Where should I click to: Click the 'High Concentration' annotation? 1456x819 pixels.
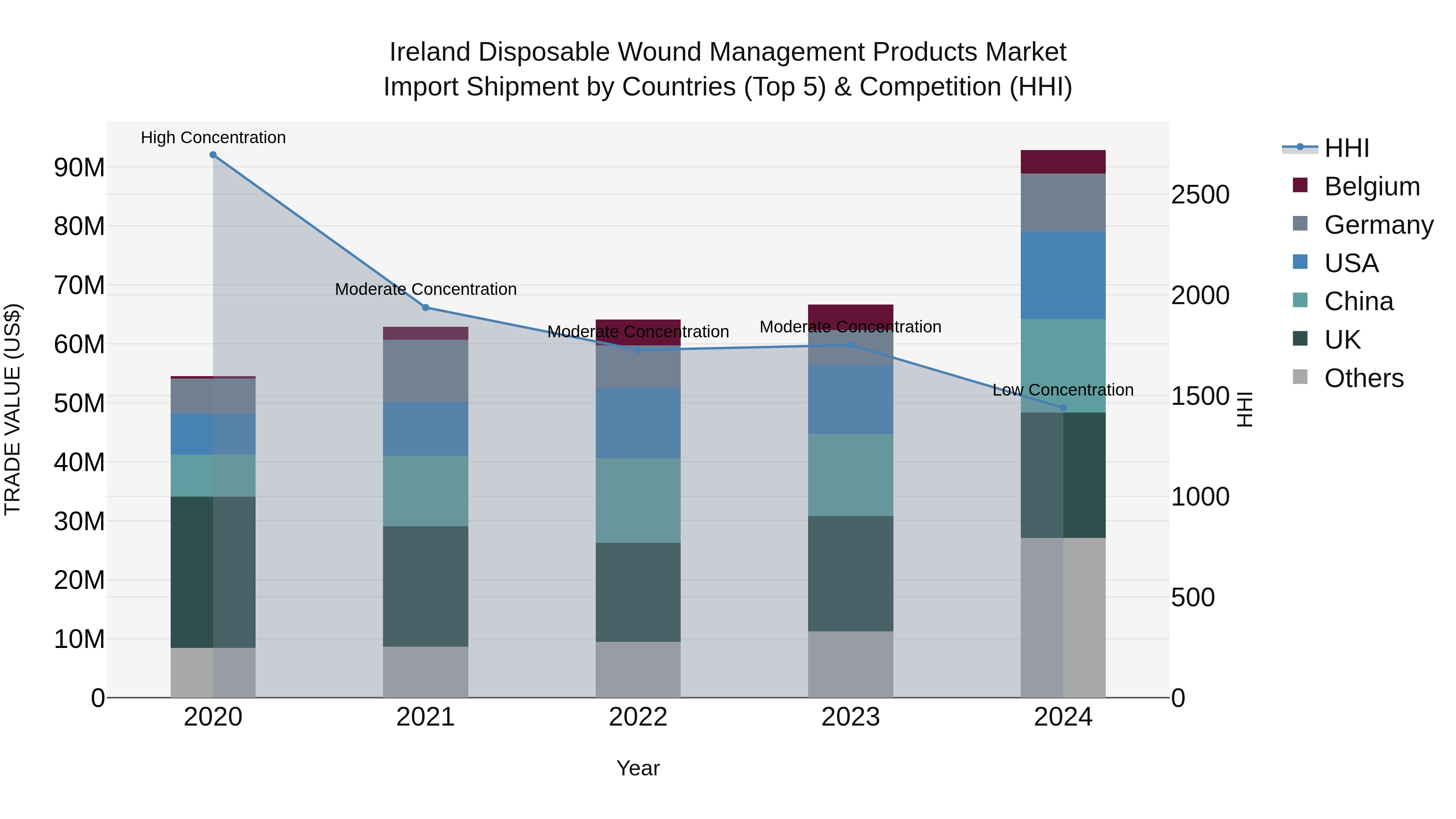[213, 138]
